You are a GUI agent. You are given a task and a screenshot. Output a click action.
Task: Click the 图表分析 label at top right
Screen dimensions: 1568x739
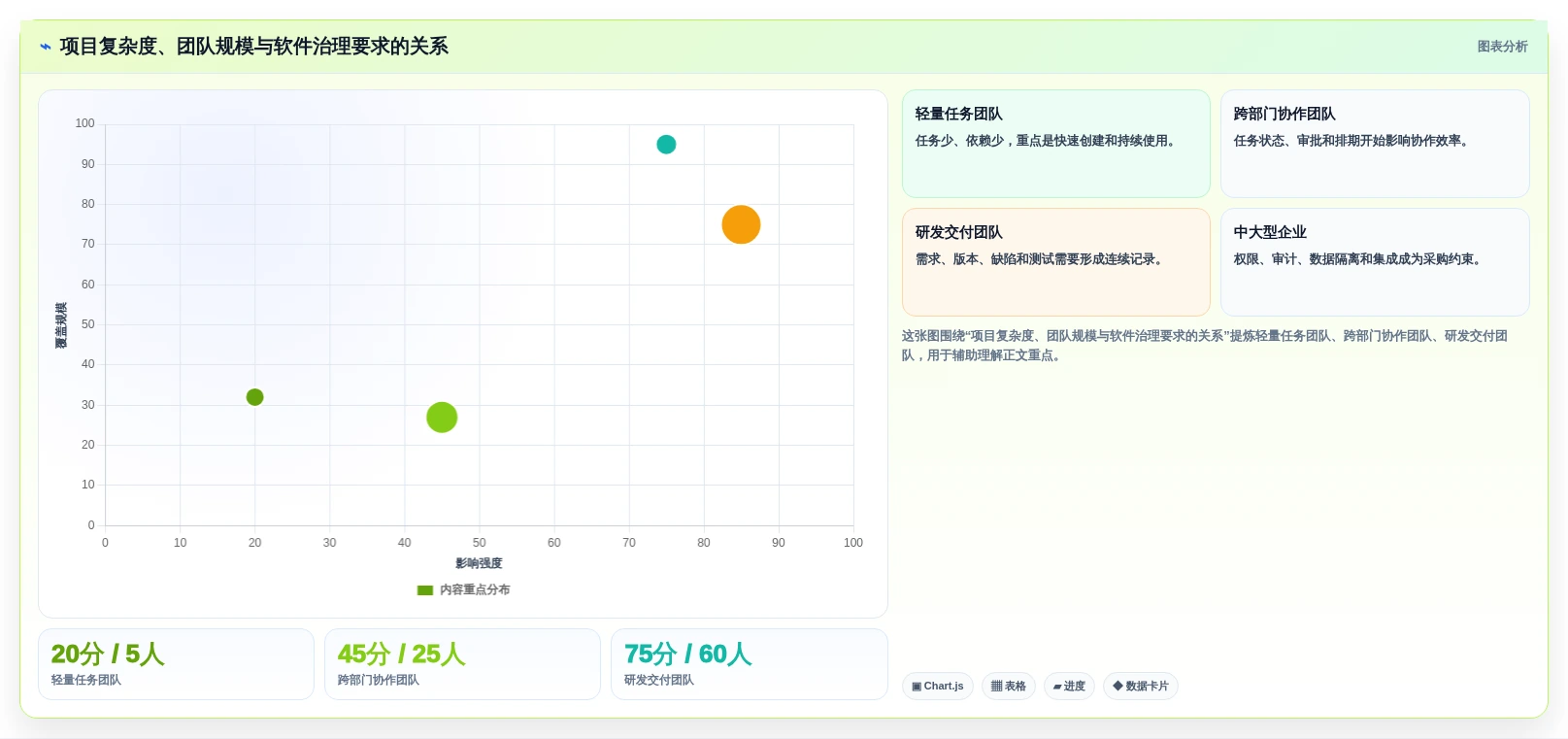pyautogui.click(x=1502, y=47)
